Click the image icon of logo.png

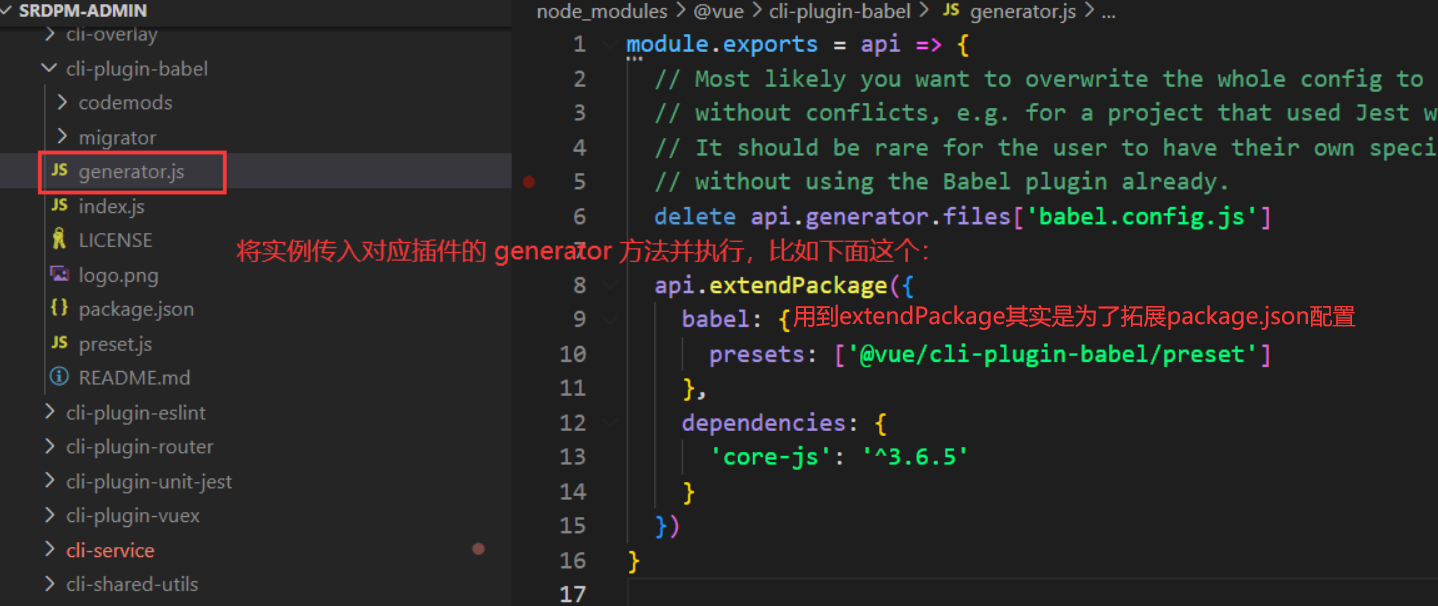59,275
